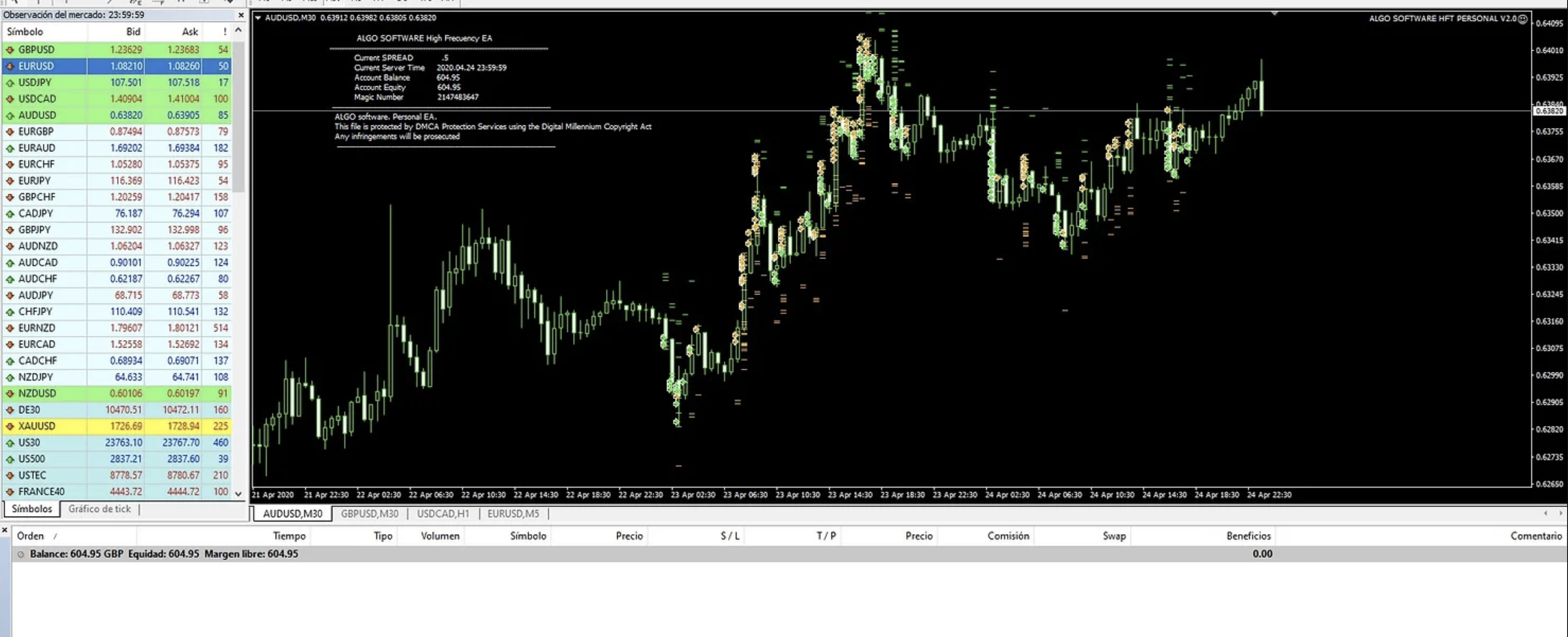Click the chart shift triangle marker
Viewport: 1568px width, 637px height.
pyautogui.click(x=1274, y=14)
